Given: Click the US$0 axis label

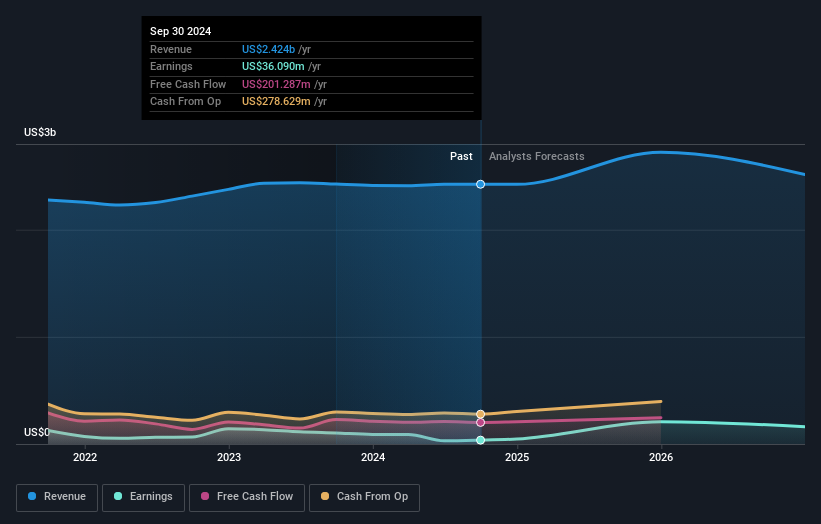Looking at the screenshot, I should pyautogui.click(x=37, y=432).
